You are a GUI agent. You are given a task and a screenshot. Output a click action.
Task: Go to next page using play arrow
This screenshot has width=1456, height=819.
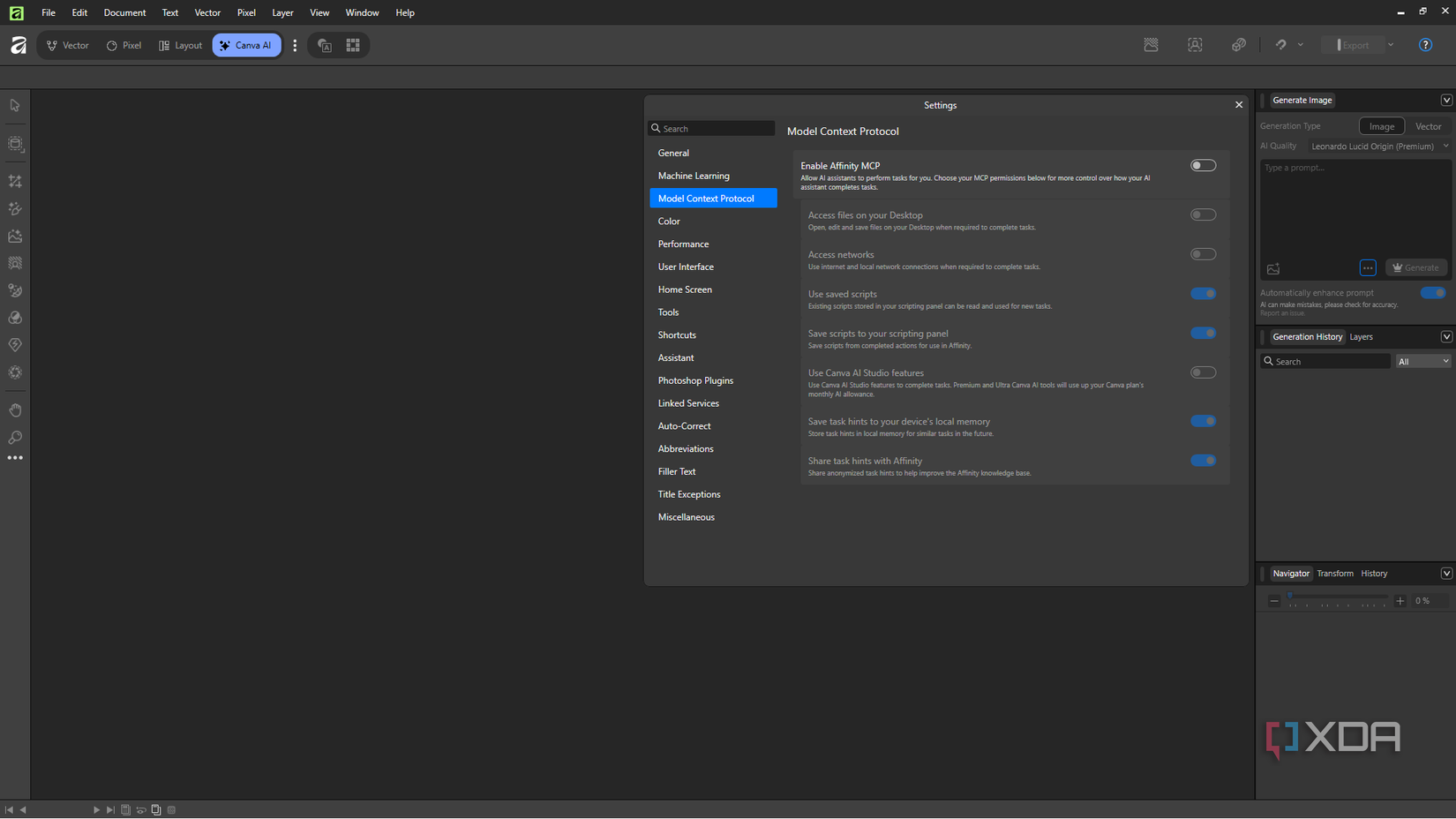click(x=96, y=810)
